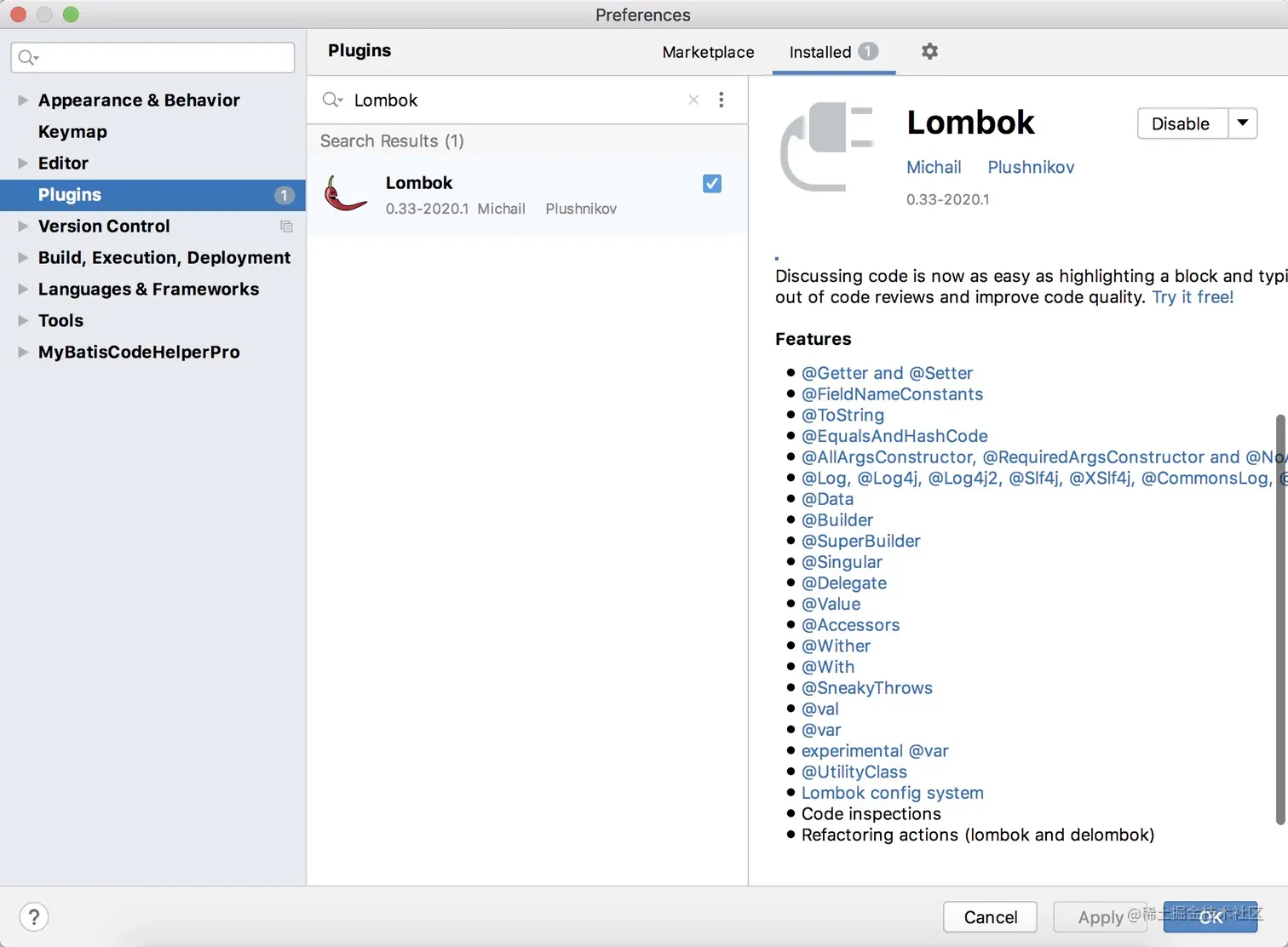1288x947 pixels.
Task: Click the Apply button
Action: pos(1100,917)
